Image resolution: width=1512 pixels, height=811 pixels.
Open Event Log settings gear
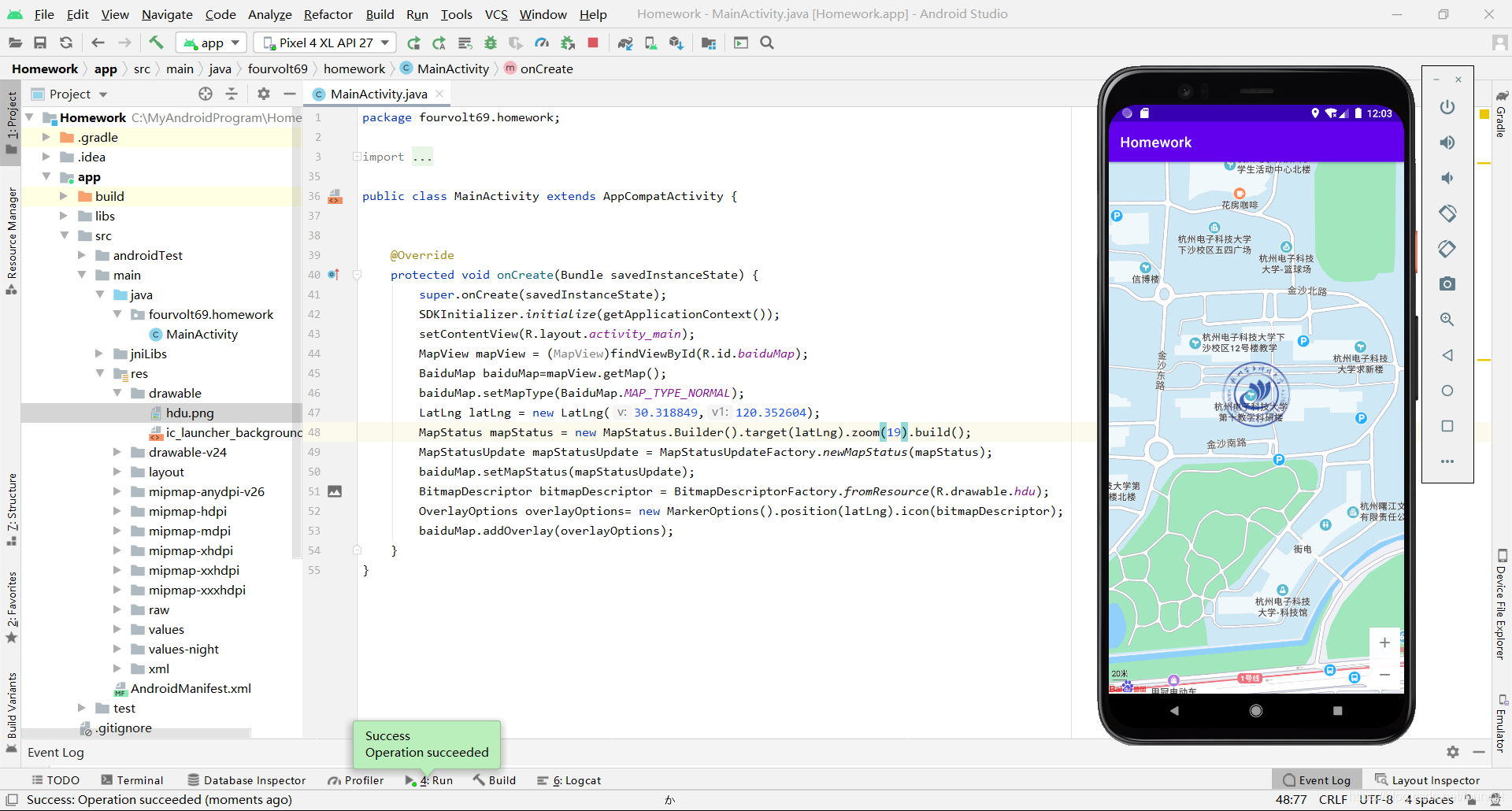coord(1453,752)
